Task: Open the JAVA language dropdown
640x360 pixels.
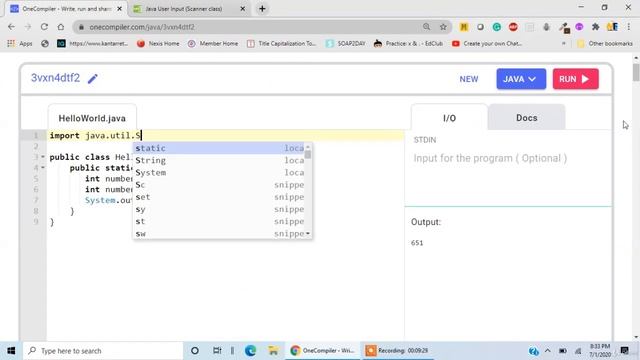Action: [x=521, y=79]
